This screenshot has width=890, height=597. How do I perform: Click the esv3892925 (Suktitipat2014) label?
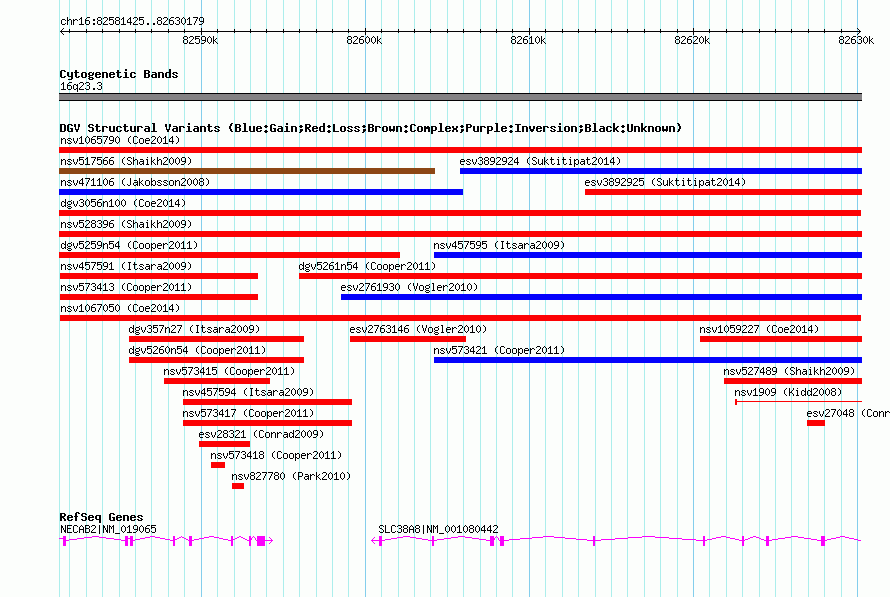click(665, 182)
